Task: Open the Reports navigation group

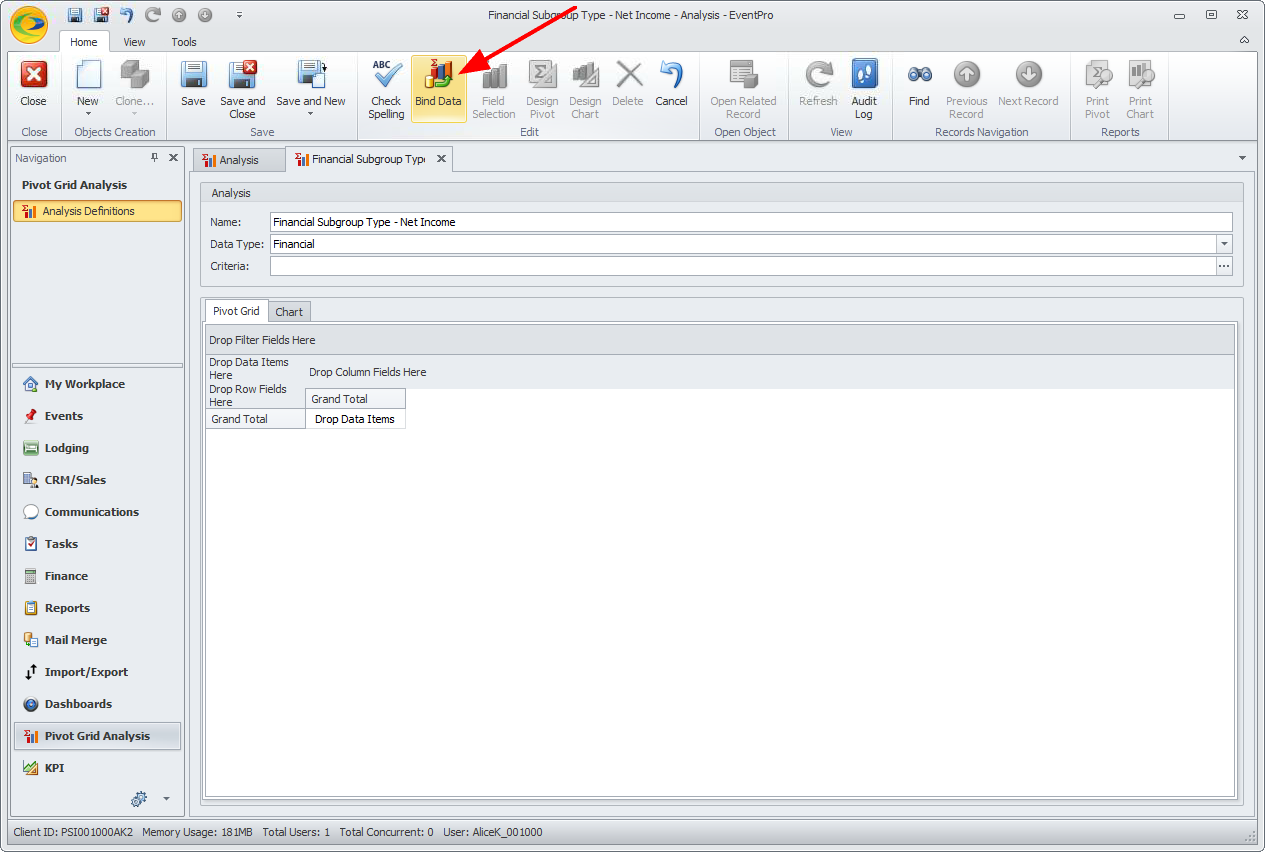Action: click(x=98, y=608)
